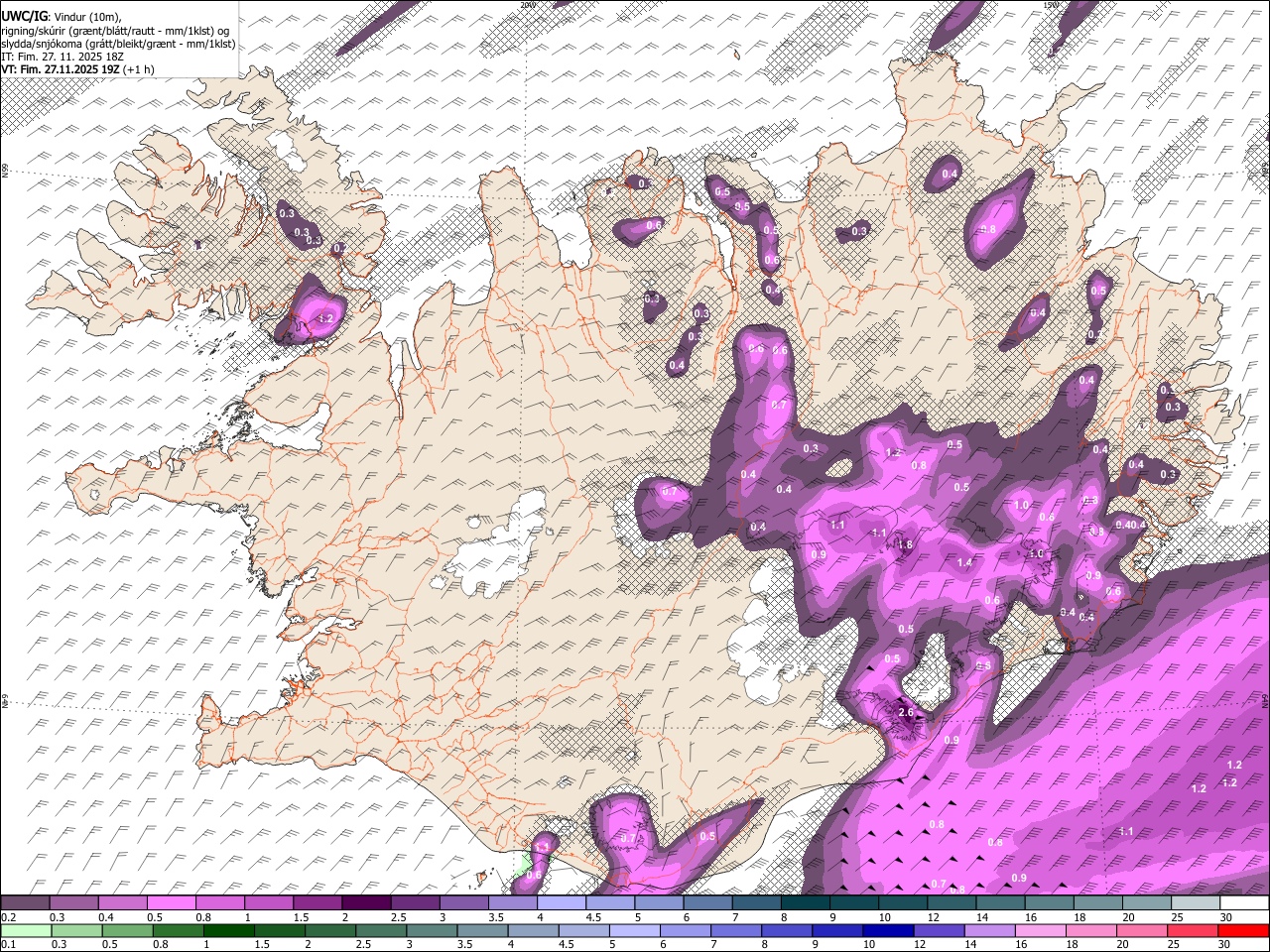Click the 'IT: Fim. 27. 11. 2025 18Z' line

coord(63,57)
